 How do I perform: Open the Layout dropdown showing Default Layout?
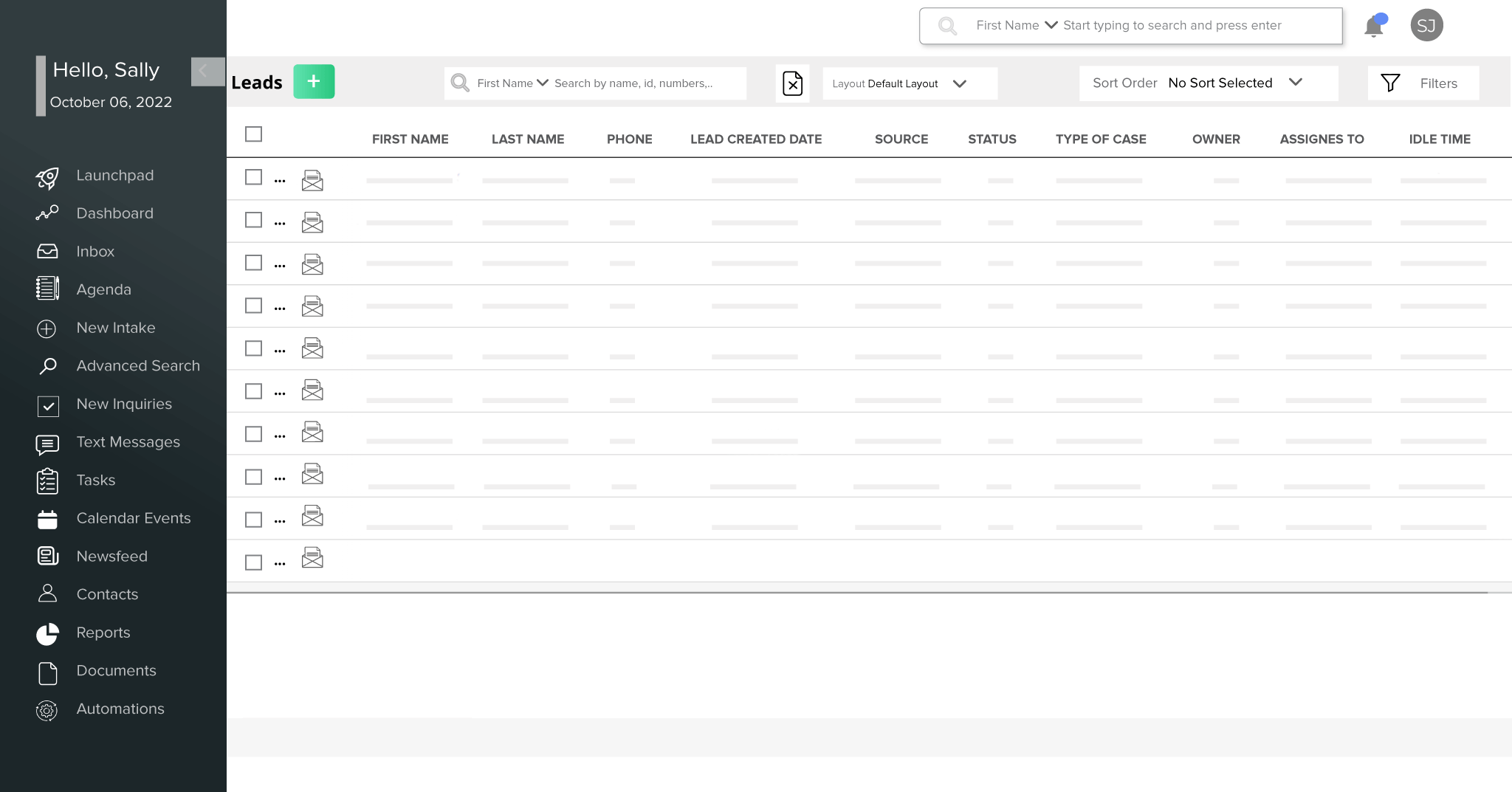tap(909, 83)
